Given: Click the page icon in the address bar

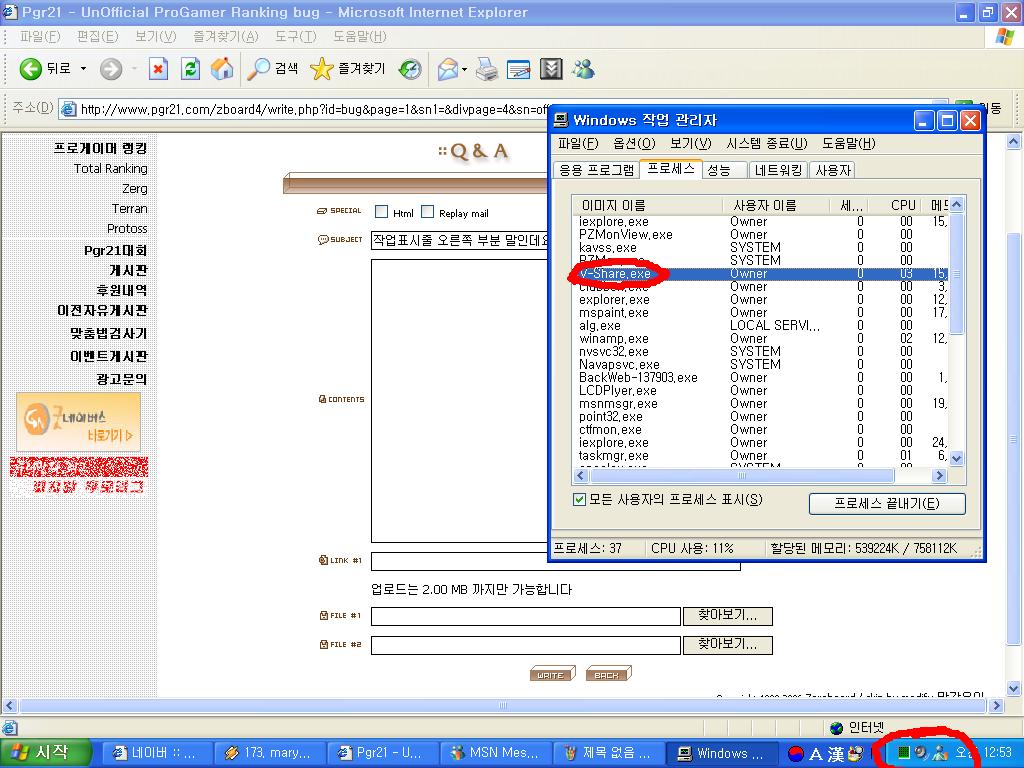Looking at the screenshot, I should tap(68, 109).
